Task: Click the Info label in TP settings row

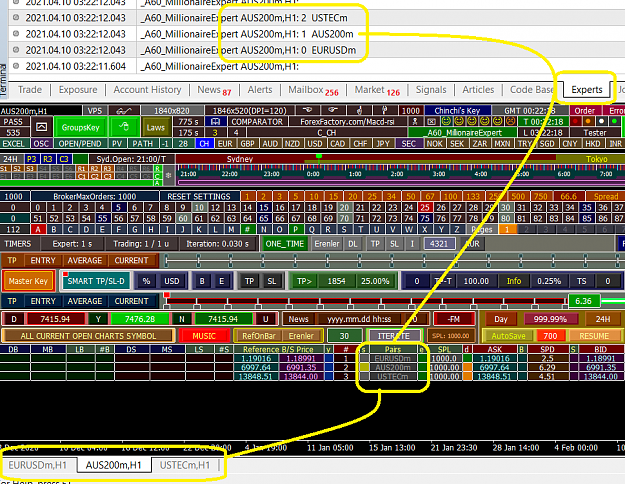Action: [514, 281]
